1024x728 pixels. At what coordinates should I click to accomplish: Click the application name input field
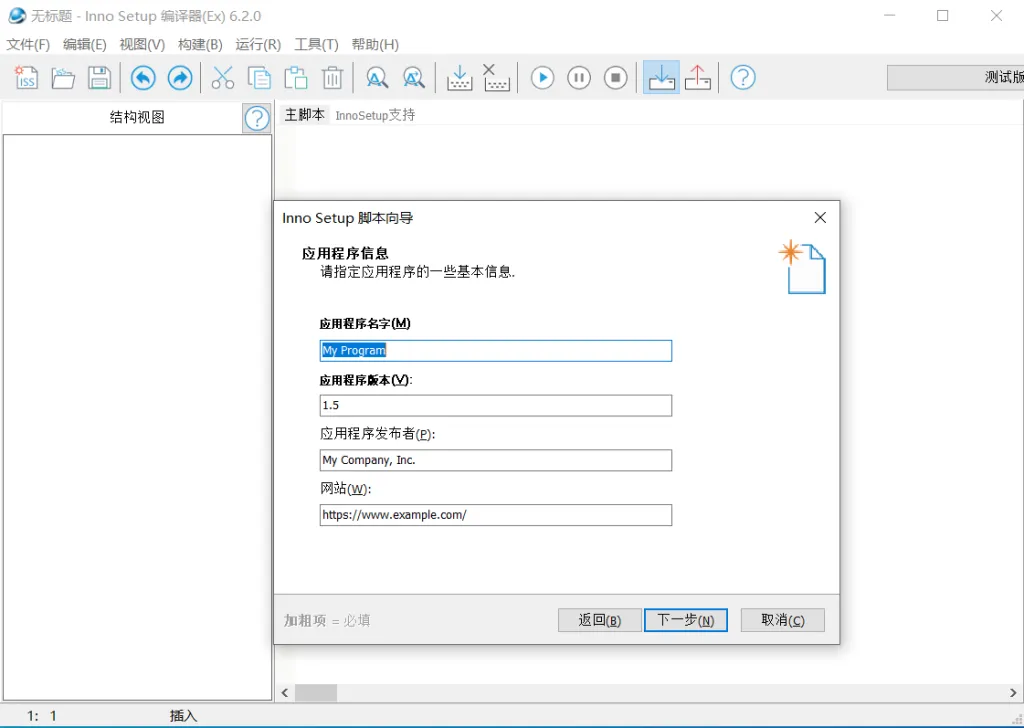(x=495, y=350)
